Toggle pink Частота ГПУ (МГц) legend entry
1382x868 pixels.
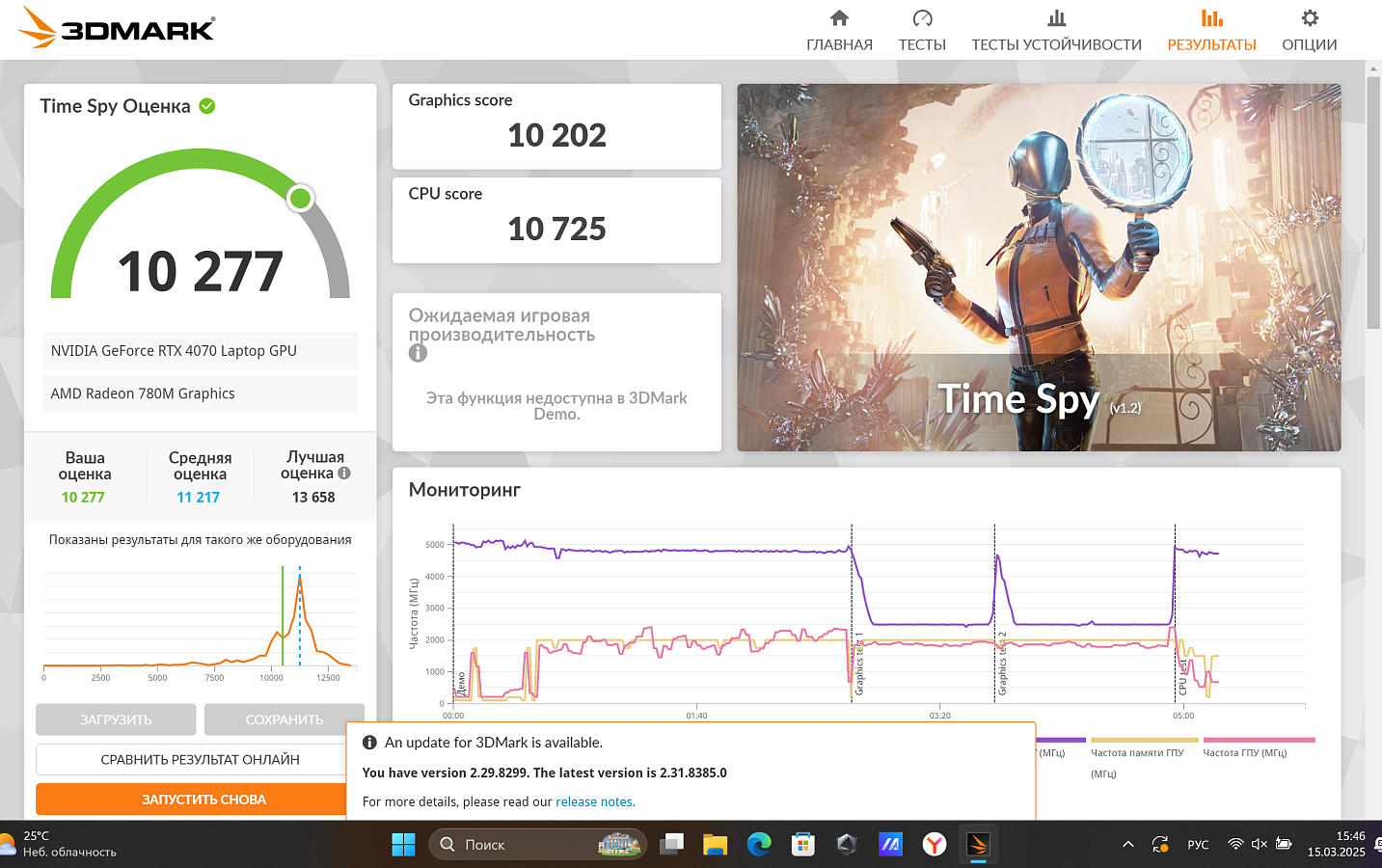coord(1259,747)
